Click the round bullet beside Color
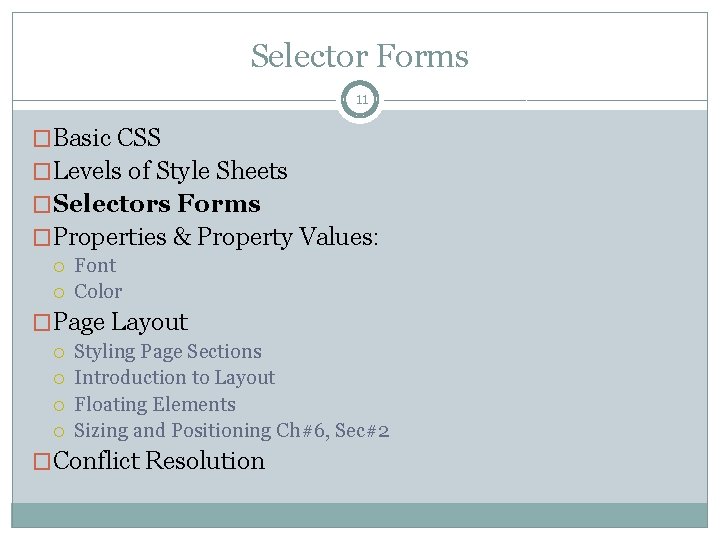The width and height of the screenshot is (720, 540). (59, 292)
